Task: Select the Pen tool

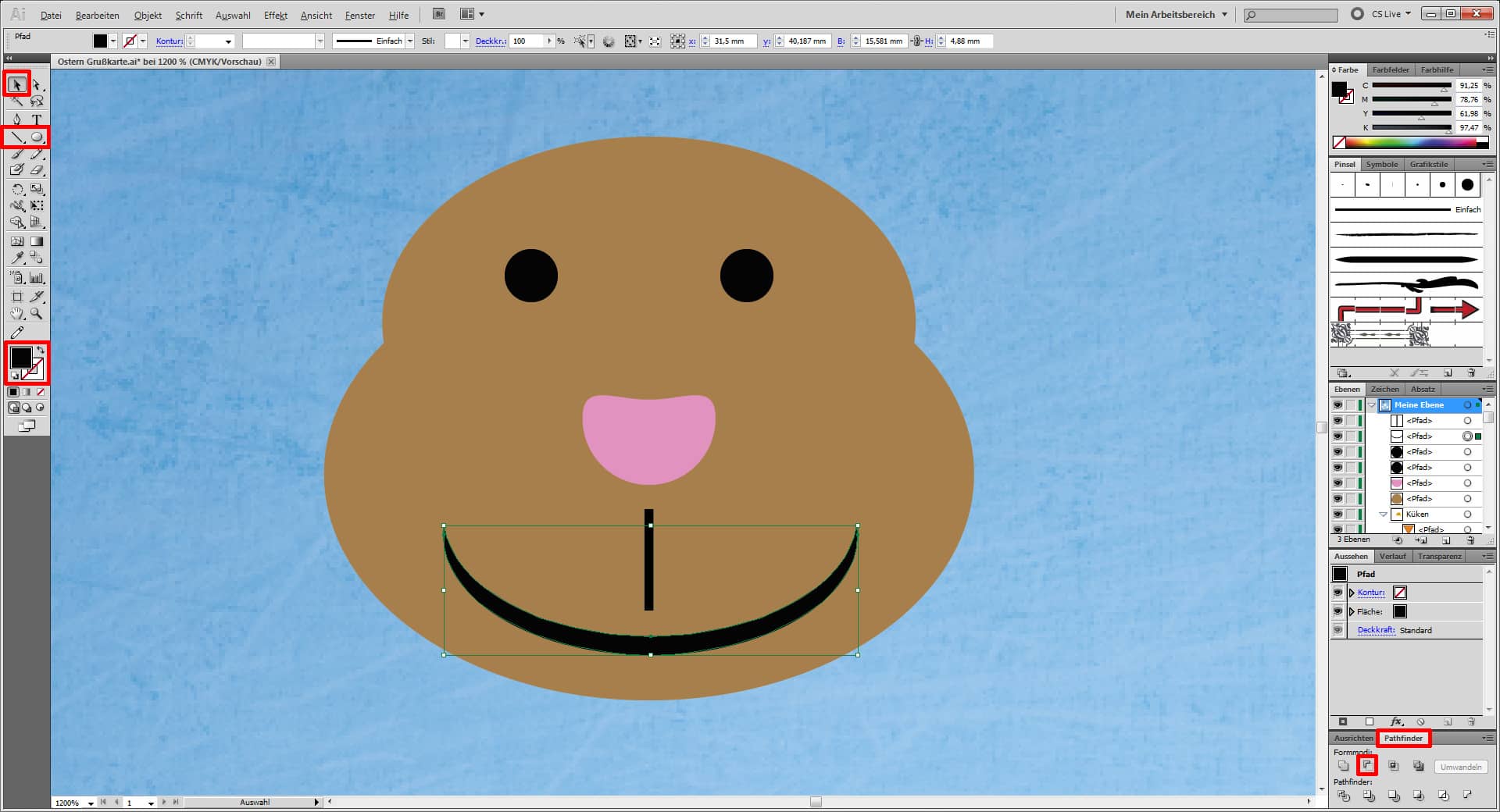Action: pyautogui.click(x=17, y=119)
